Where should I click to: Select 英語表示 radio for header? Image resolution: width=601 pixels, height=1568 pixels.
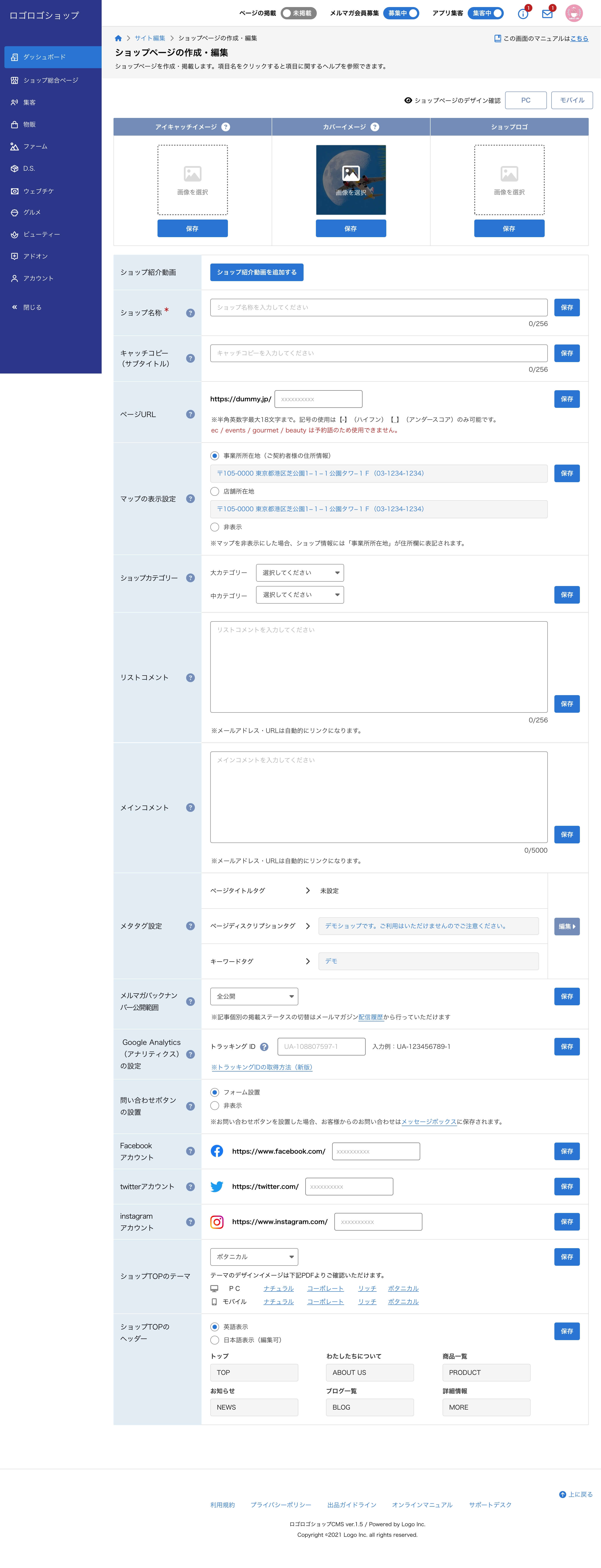pos(214,1327)
